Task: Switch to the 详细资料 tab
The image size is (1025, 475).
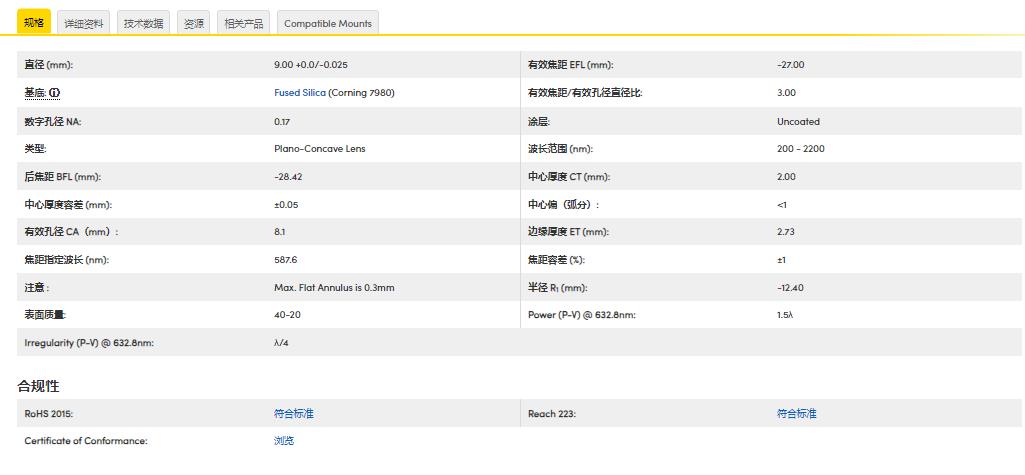Action: (x=83, y=23)
